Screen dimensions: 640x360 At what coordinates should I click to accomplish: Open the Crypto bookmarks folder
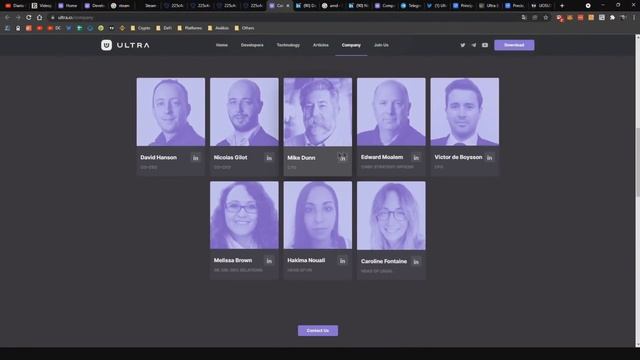tap(140, 28)
